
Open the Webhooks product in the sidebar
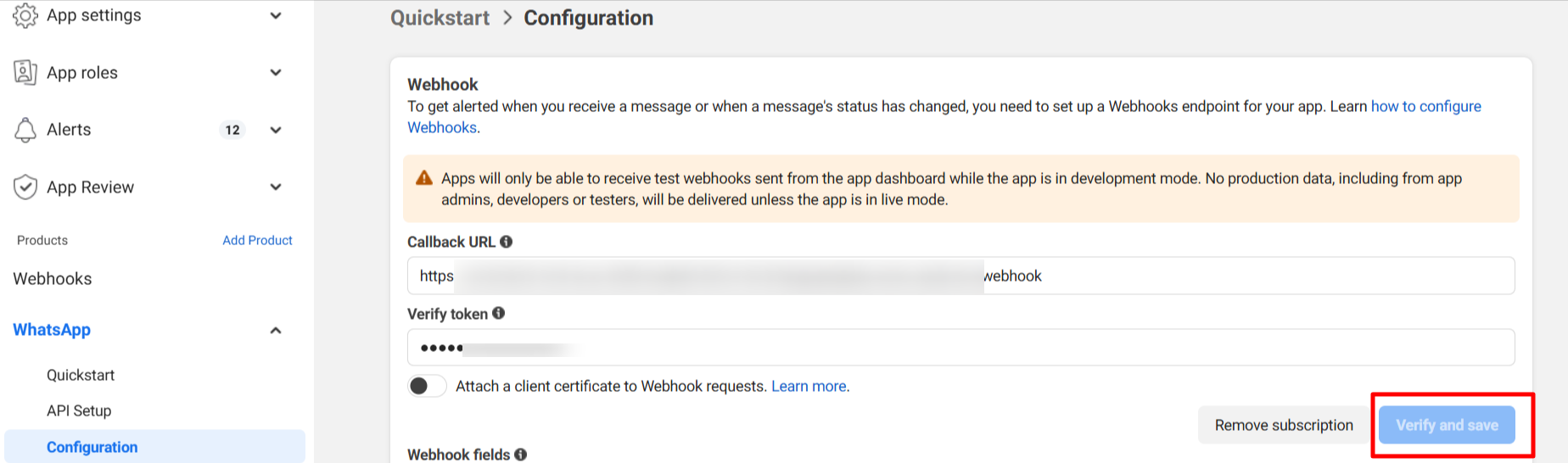(53, 279)
